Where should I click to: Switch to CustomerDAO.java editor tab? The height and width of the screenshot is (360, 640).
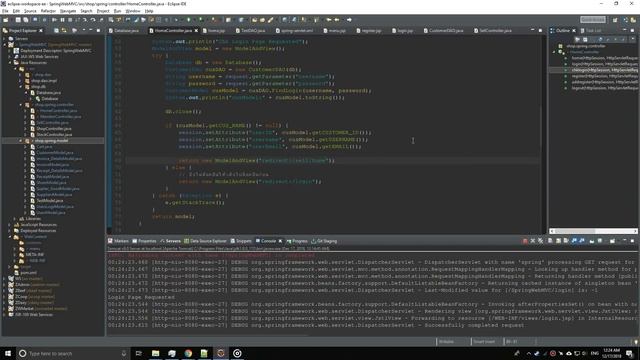pyautogui.click(x=443, y=31)
